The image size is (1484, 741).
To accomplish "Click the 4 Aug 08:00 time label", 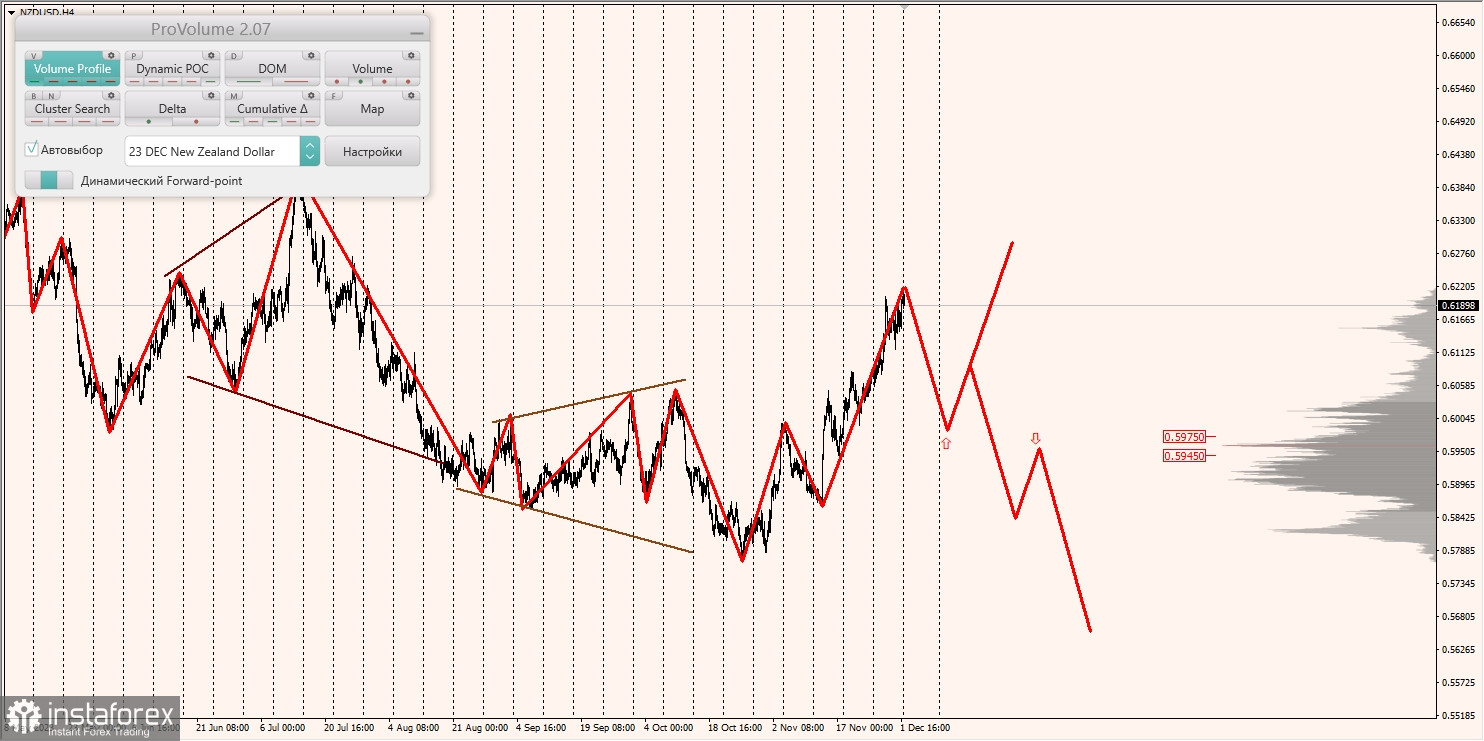I will pyautogui.click(x=412, y=728).
